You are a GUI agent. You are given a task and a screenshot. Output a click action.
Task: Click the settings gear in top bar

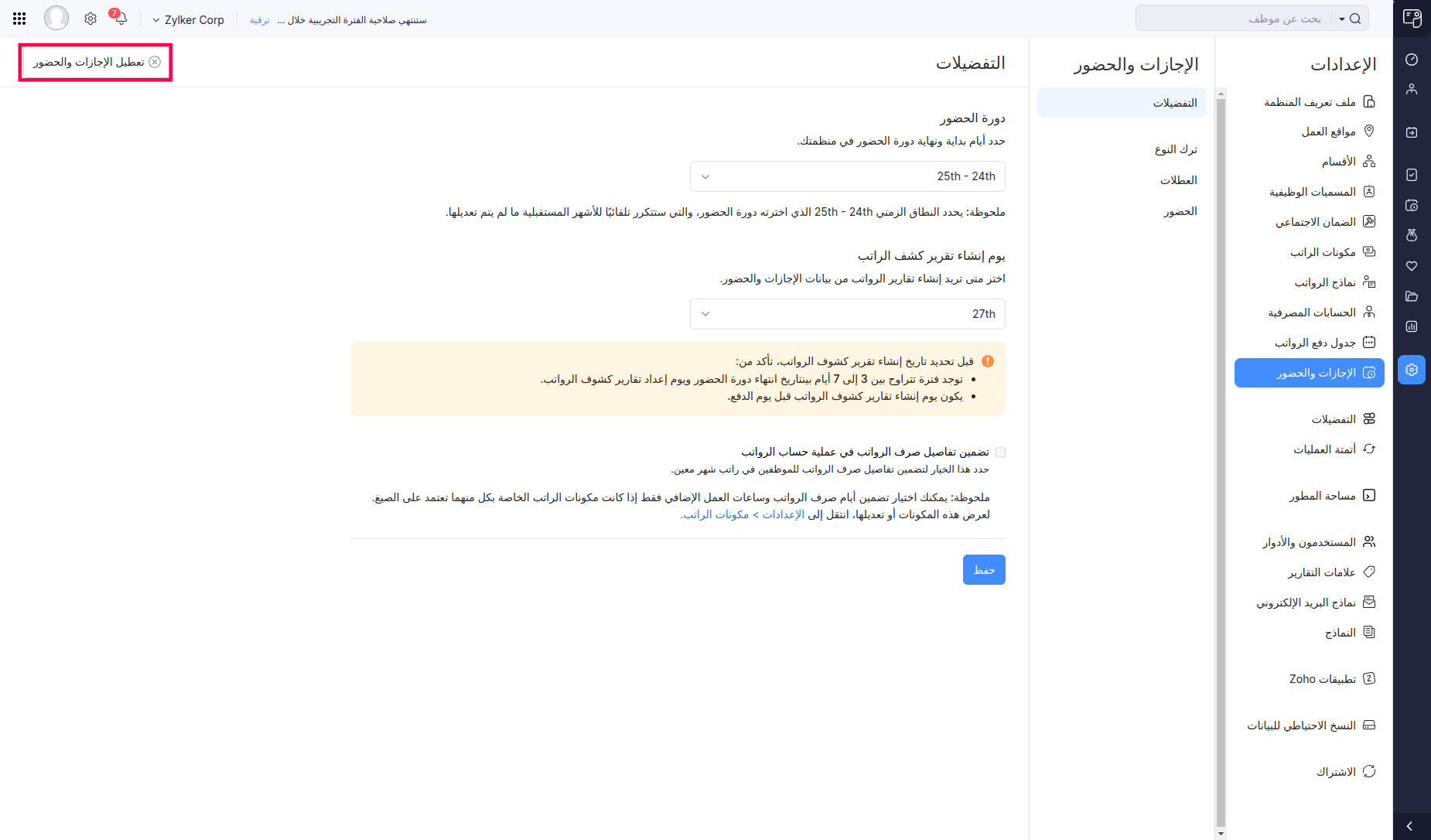click(x=91, y=19)
